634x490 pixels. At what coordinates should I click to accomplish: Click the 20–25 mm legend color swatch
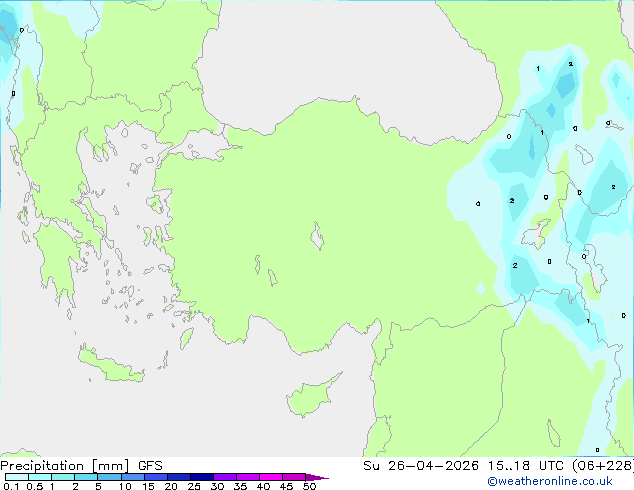click(179, 477)
